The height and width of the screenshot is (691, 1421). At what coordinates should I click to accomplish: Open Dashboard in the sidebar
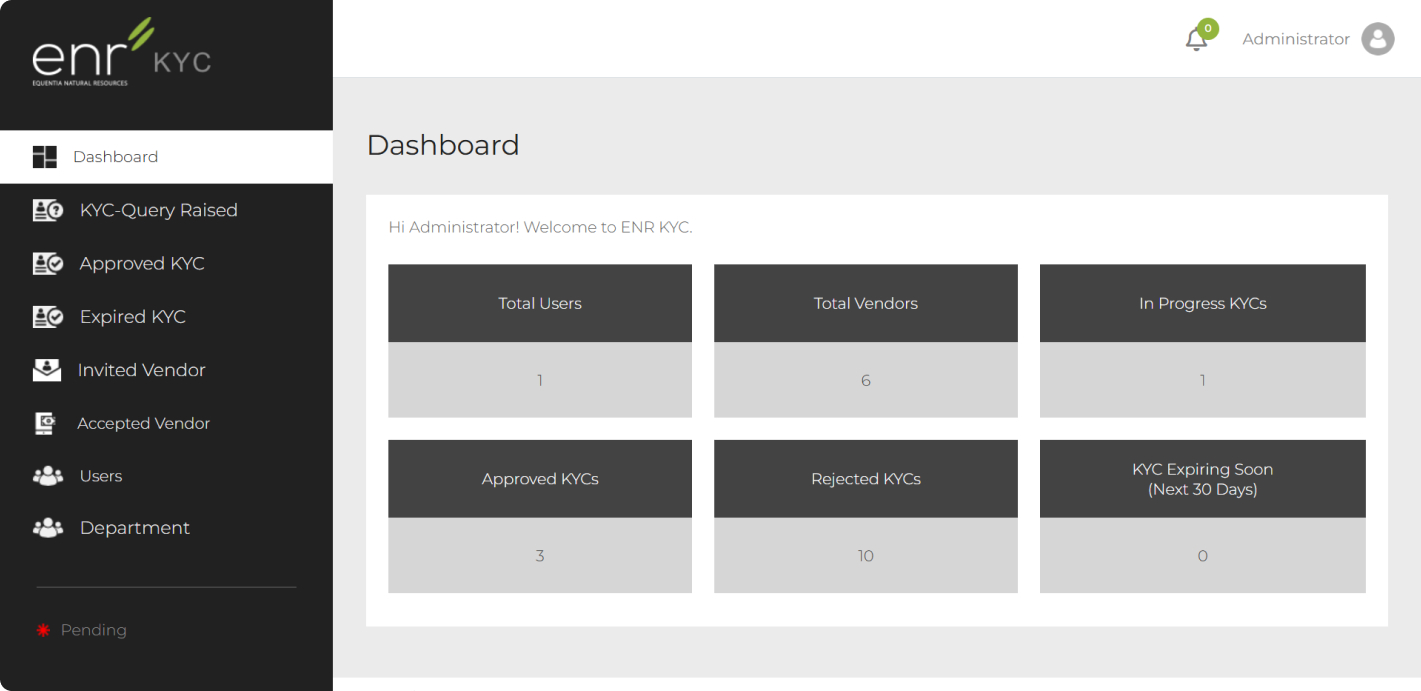(x=166, y=157)
